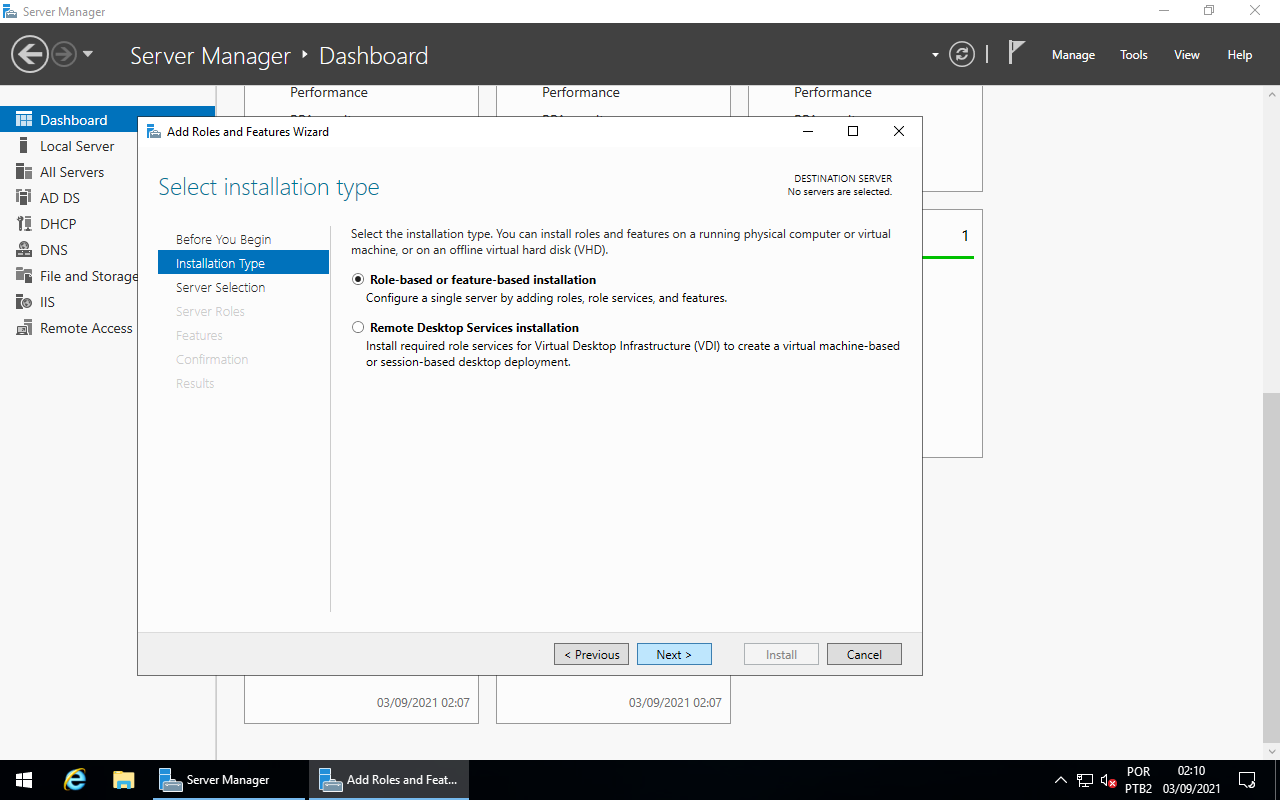Image resolution: width=1280 pixels, height=800 pixels.
Task: Select Remote Desktop Services installation
Action: tap(358, 327)
